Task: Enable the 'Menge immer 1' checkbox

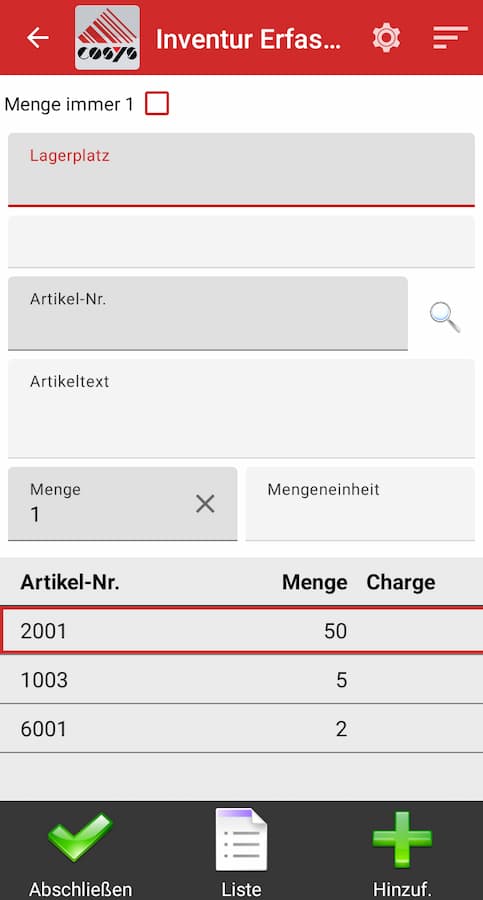Action: coord(157,104)
